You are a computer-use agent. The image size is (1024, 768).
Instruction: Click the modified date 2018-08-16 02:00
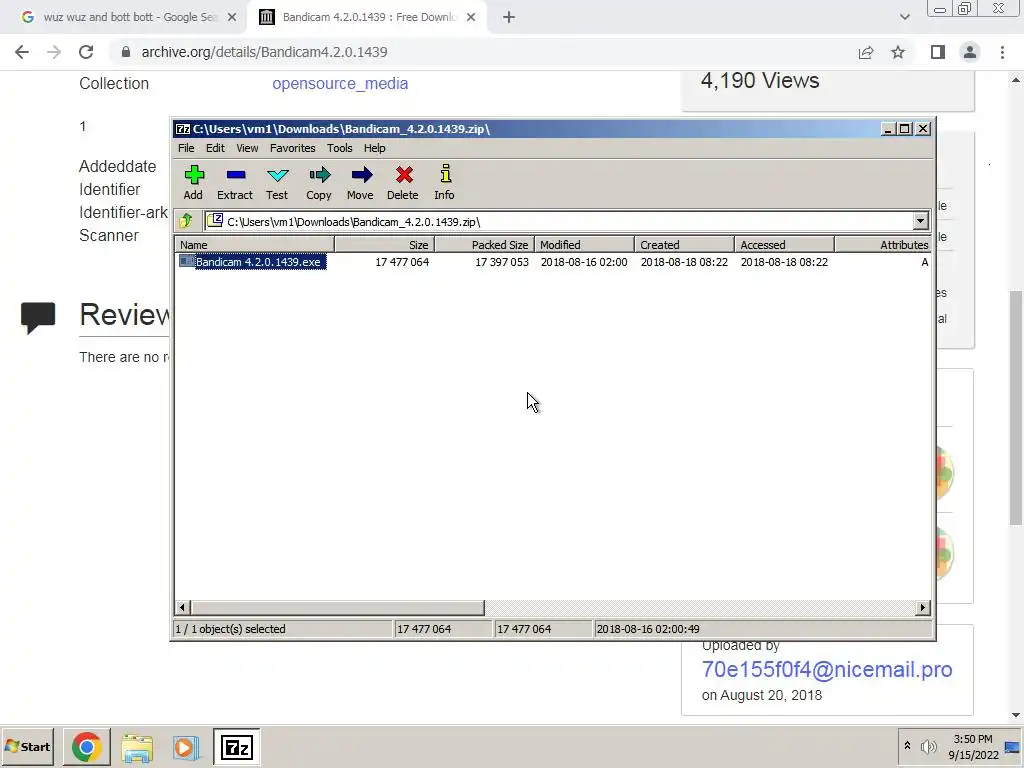(x=584, y=262)
